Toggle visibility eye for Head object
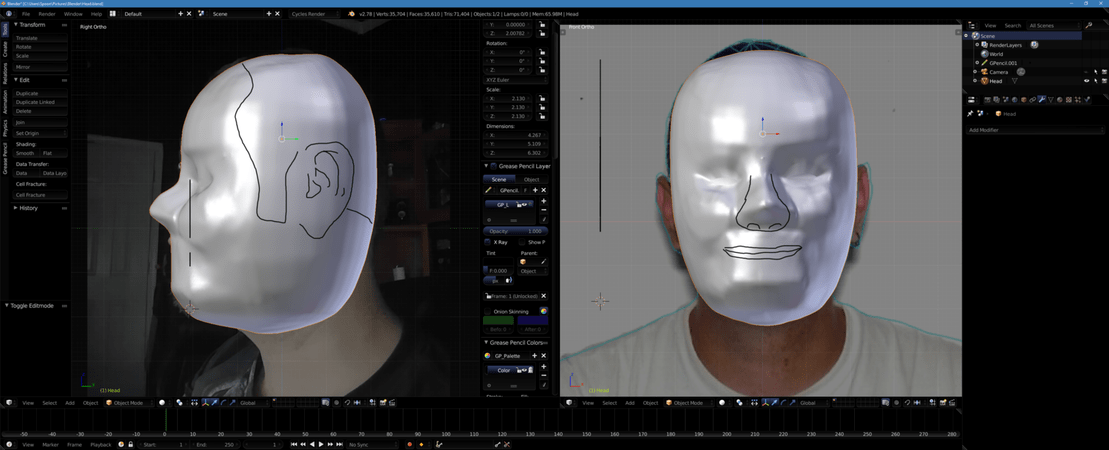 pos(1087,81)
